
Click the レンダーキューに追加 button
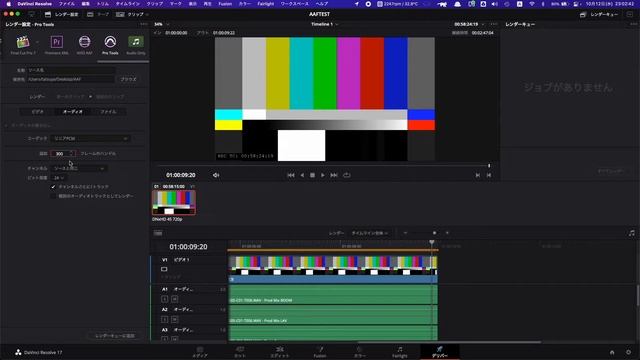(x=115, y=336)
